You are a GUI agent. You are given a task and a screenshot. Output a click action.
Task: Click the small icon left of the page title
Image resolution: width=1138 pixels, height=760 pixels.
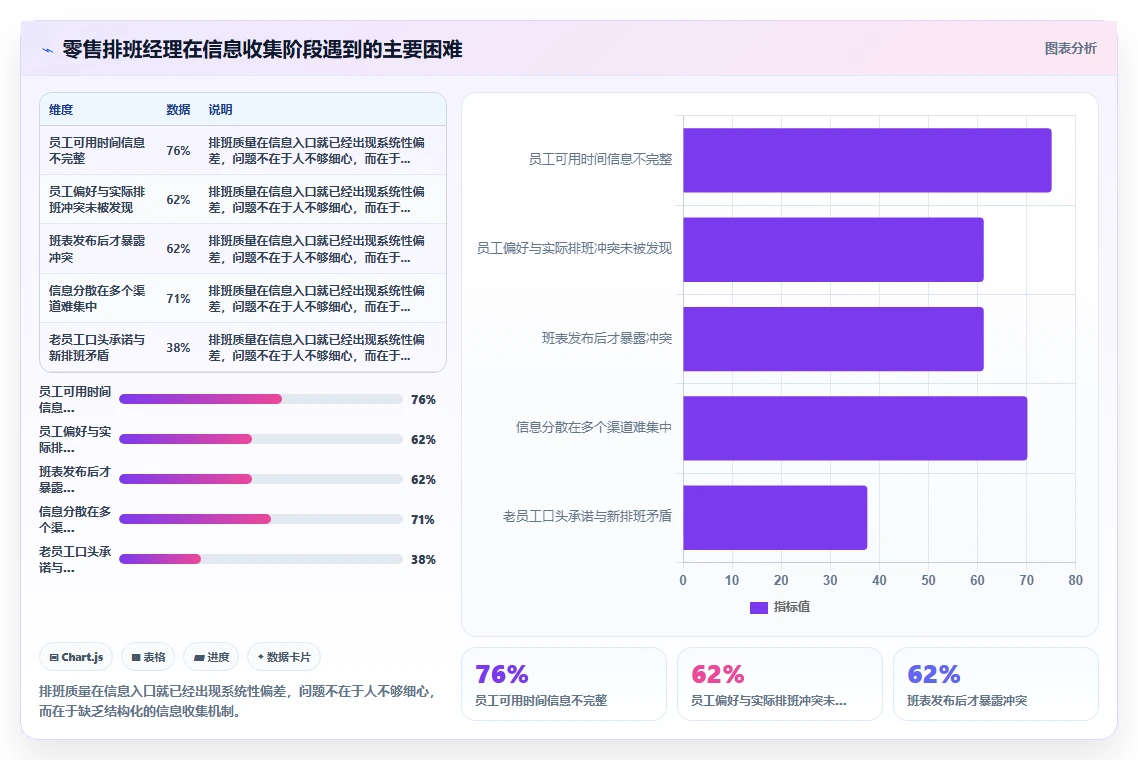click(x=47, y=50)
